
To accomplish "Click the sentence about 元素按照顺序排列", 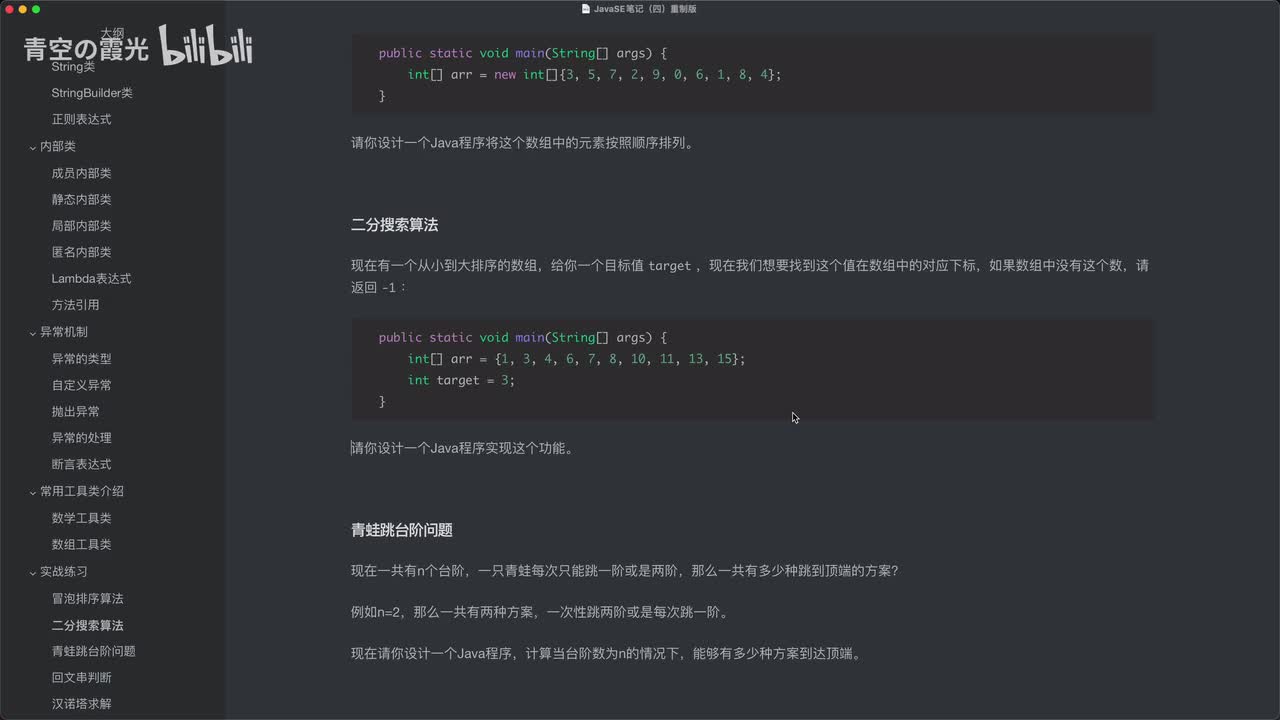I will point(522,143).
